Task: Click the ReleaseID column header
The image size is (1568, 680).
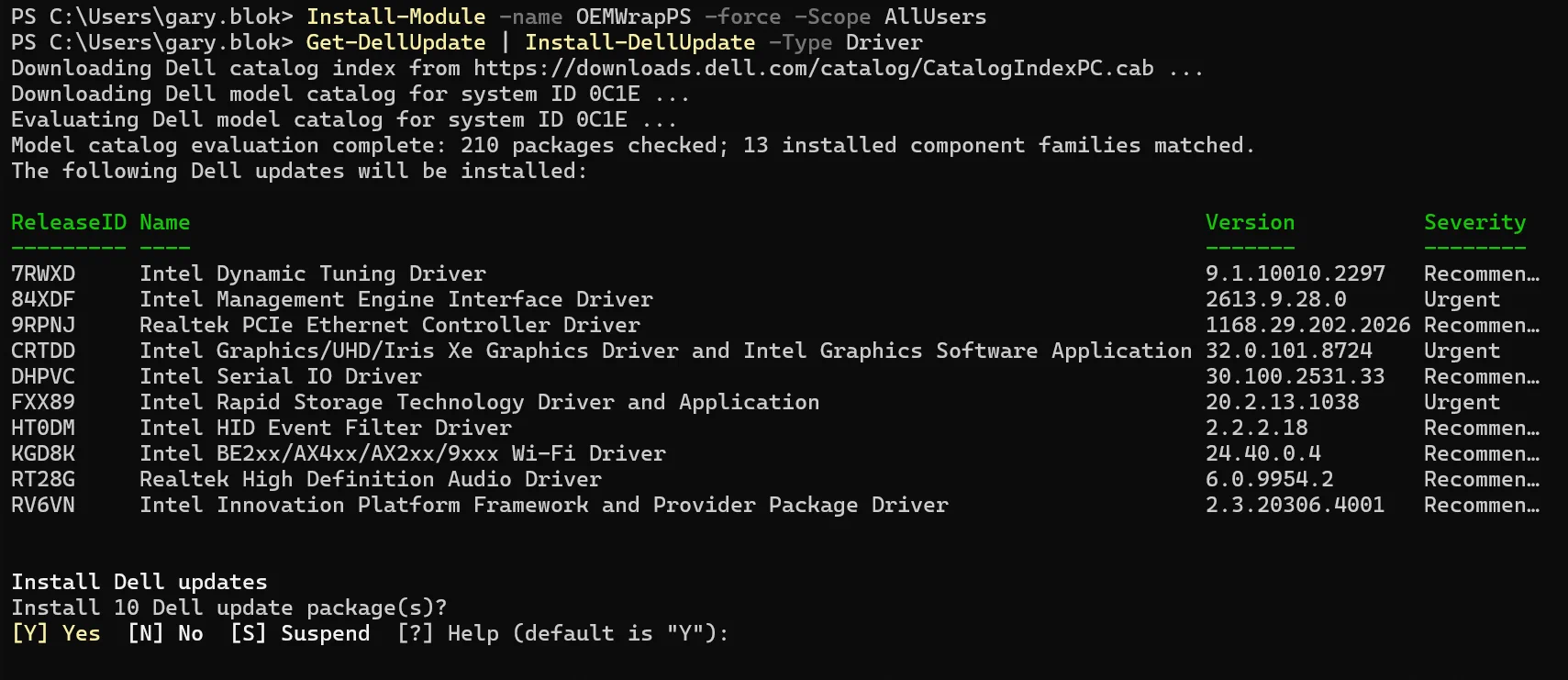Action: click(69, 222)
